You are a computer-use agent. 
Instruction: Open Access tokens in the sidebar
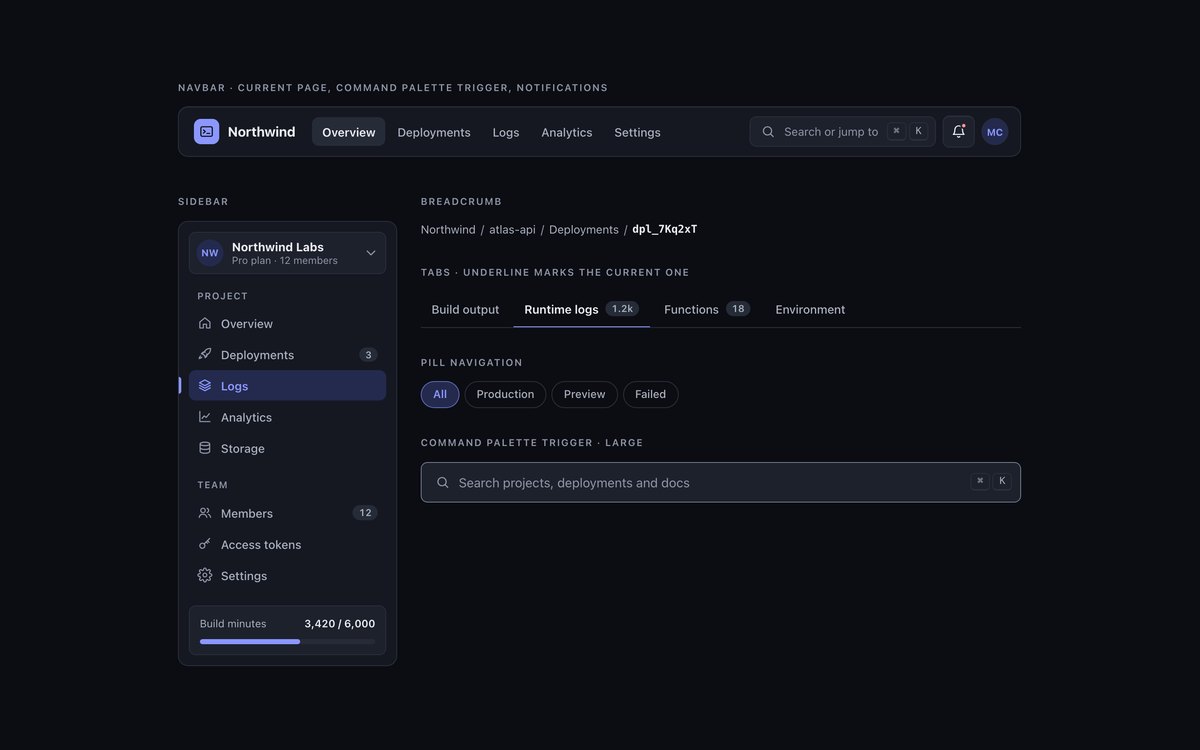[287, 544]
